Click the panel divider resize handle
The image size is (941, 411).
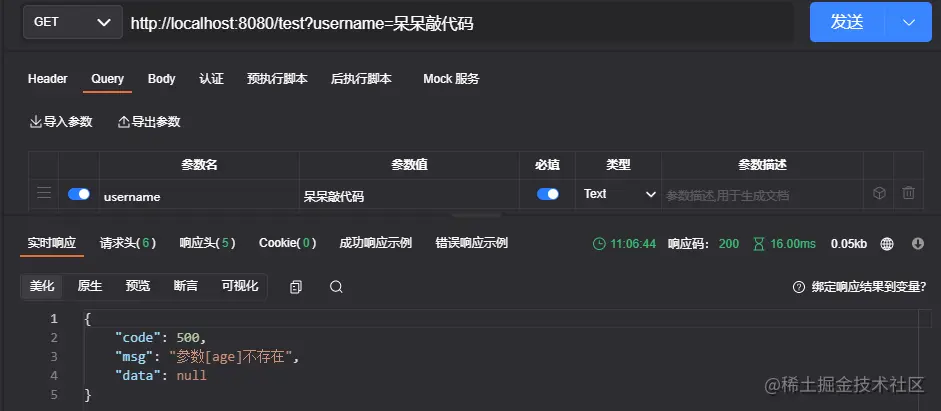477,214
